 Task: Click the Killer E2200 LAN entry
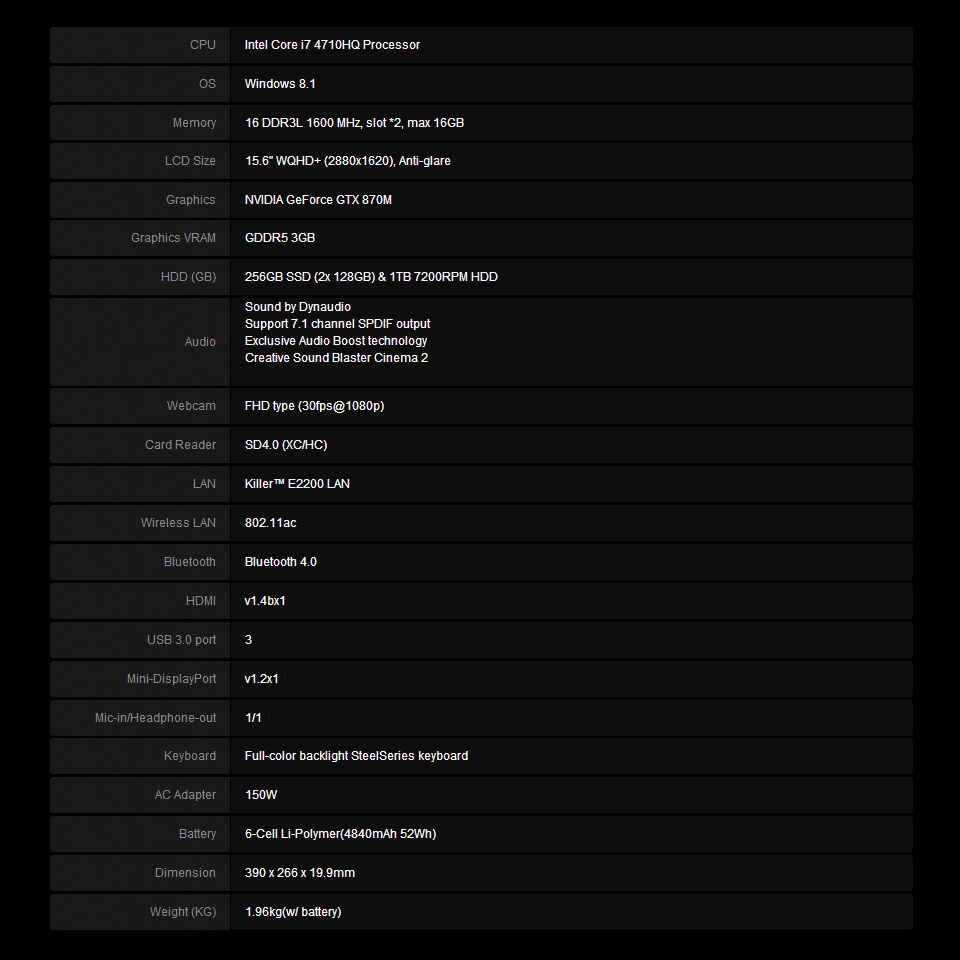(x=297, y=484)
